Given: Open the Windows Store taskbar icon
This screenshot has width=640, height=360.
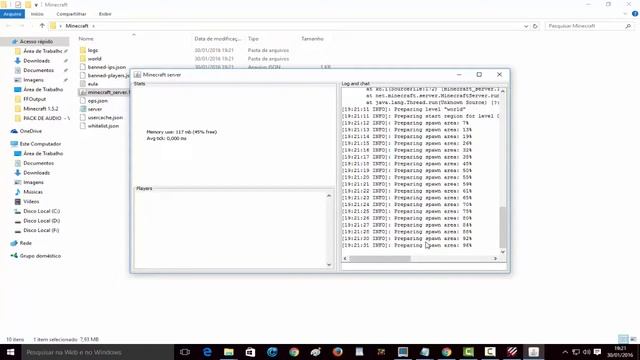Looking at the screenshot, I should click(x=250, y=352).
